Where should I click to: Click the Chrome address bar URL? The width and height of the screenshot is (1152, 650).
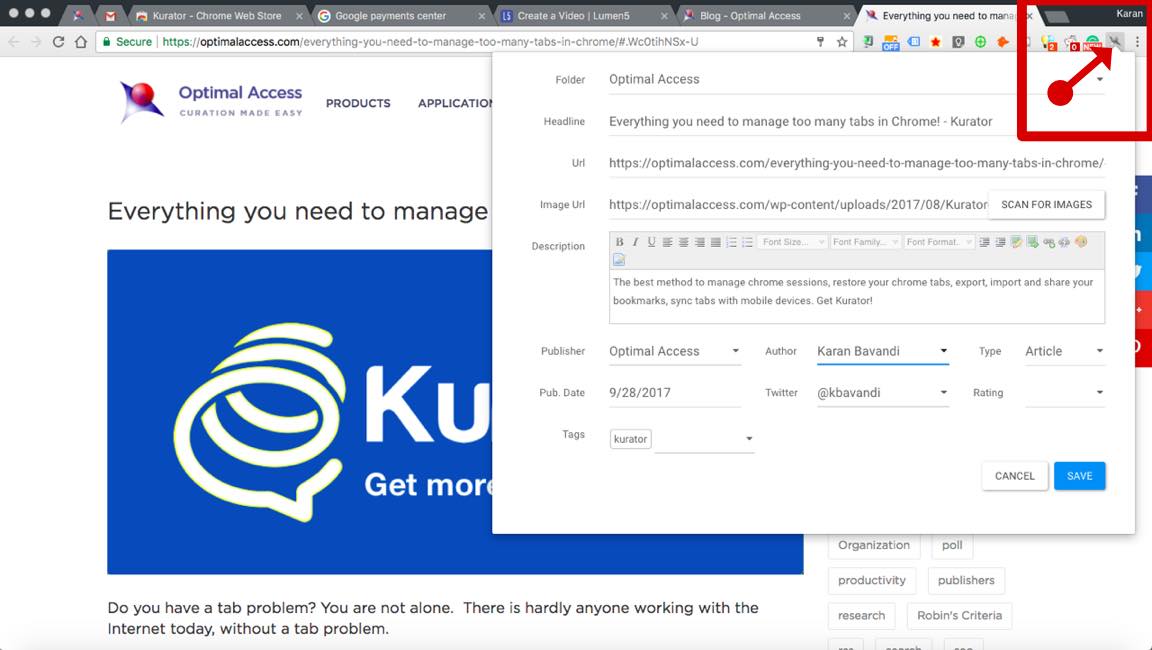coord(430,42)
